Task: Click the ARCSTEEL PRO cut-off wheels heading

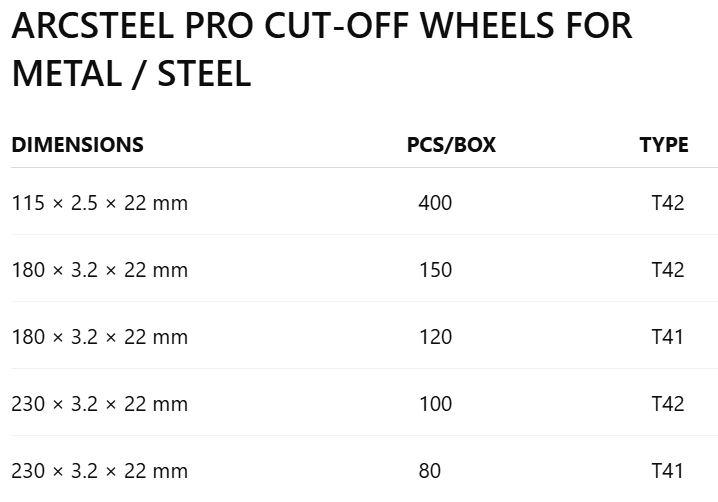Action: pos(322,49)
